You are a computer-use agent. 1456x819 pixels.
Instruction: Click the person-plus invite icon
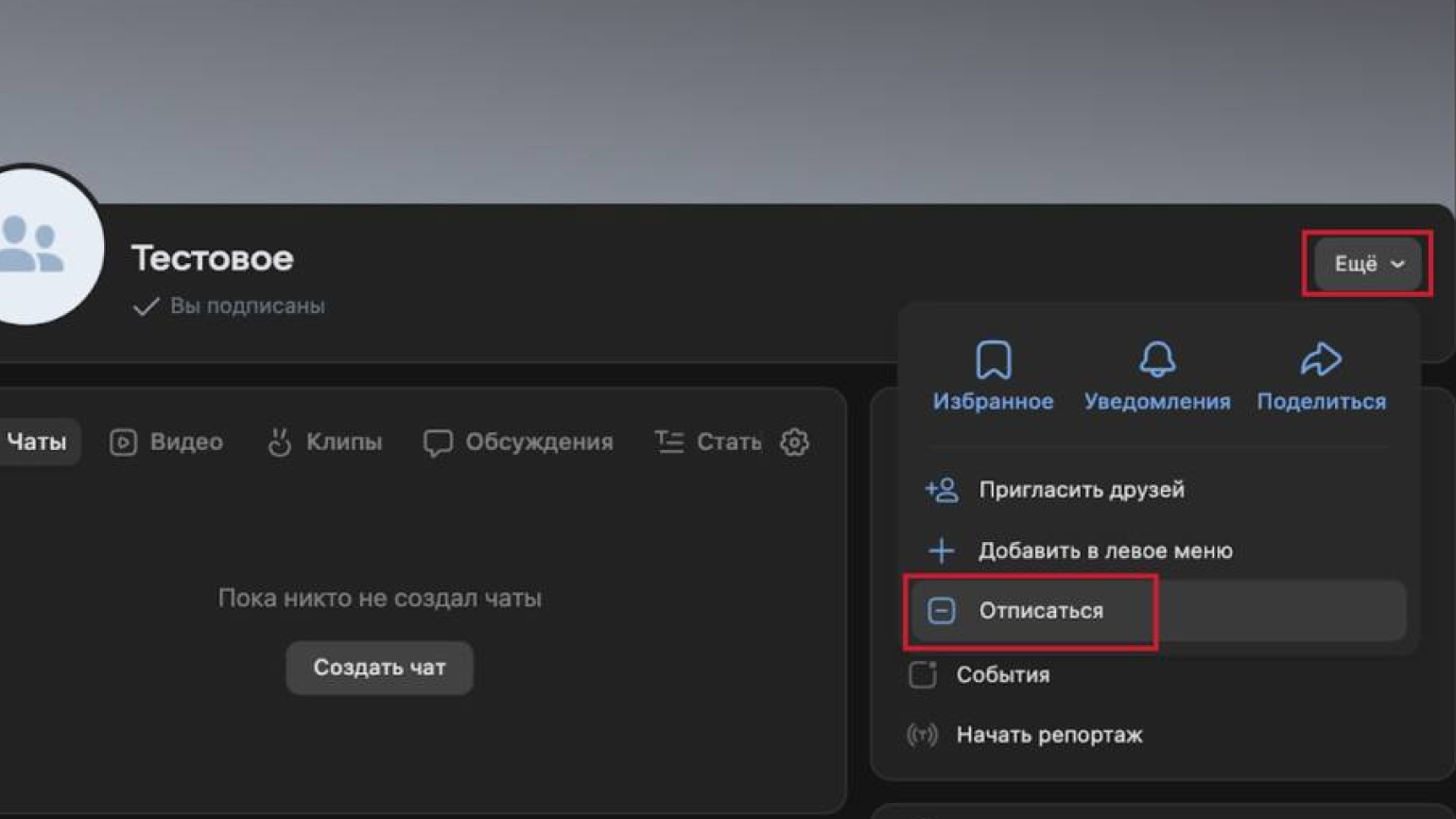point(942,490)
